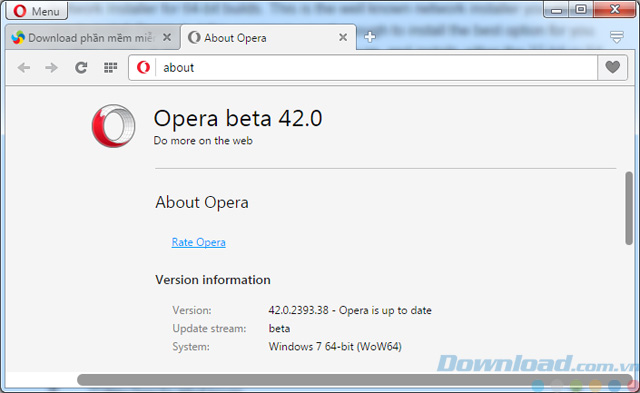The width and height of the screenshot is (640, 393).
Task: Minimize the Opera window
Action: click(x=556, y=10)
